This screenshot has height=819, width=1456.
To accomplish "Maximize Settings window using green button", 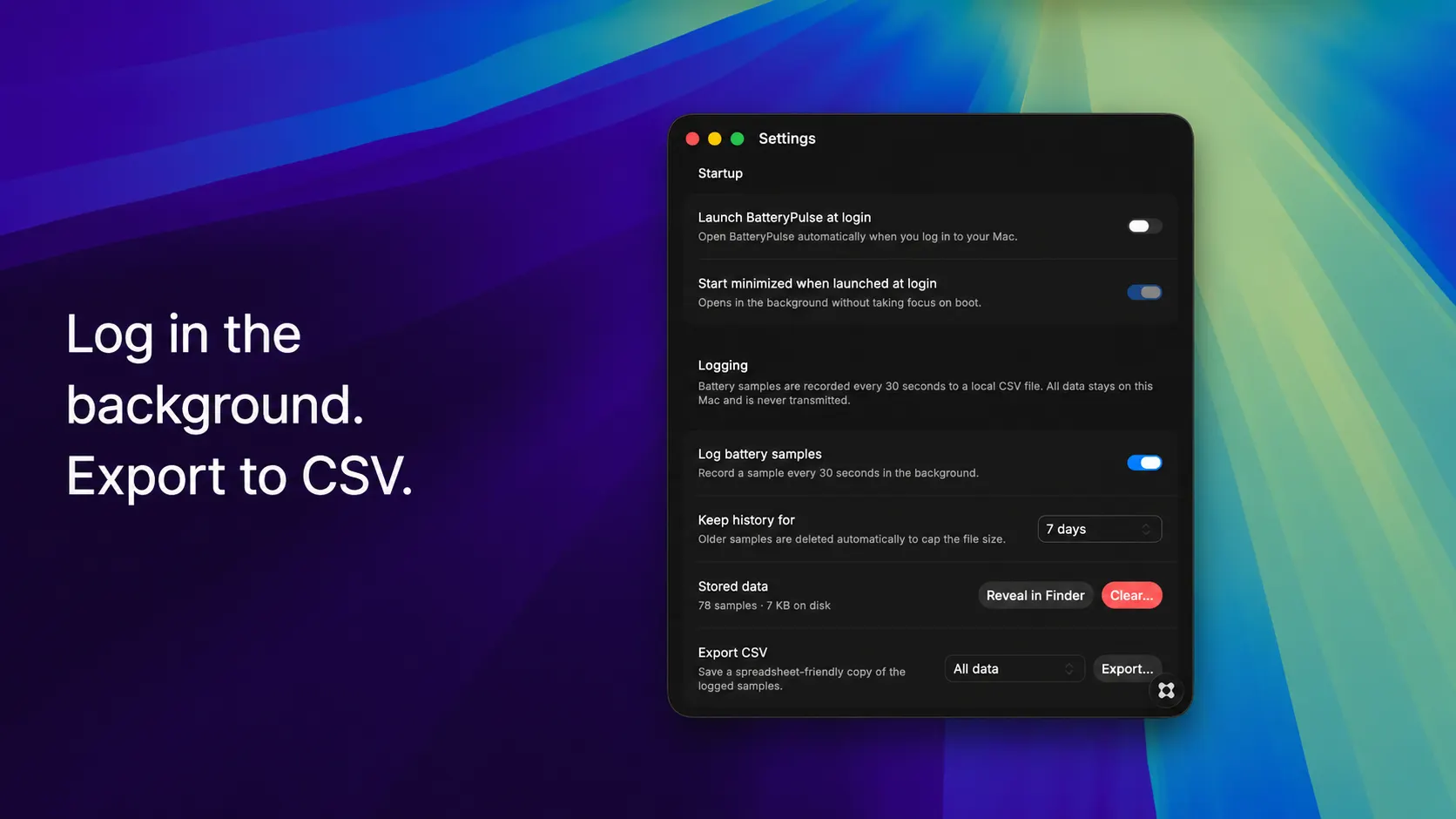I will [x=737, y=139].
